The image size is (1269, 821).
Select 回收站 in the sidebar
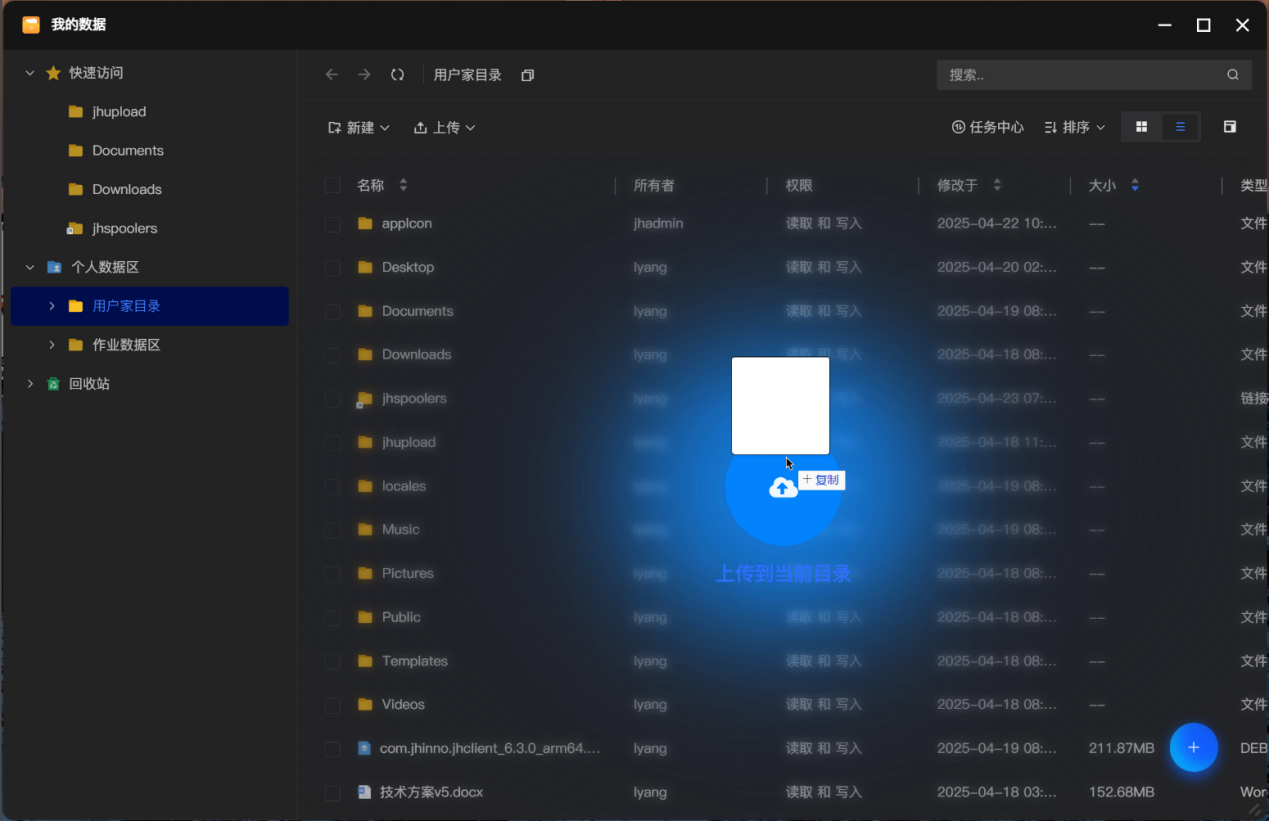[89, 384]
